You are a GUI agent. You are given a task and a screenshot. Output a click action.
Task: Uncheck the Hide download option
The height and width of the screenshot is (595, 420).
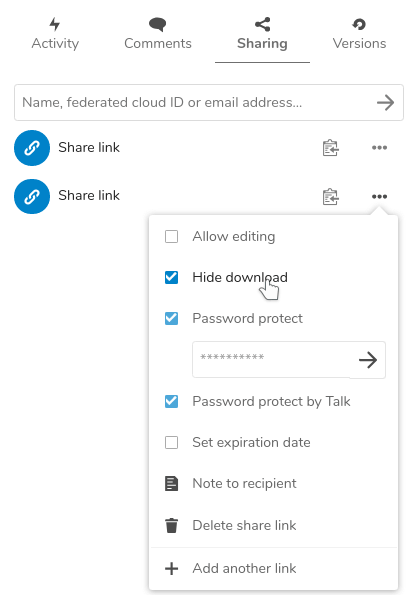(x=171, y=277)
